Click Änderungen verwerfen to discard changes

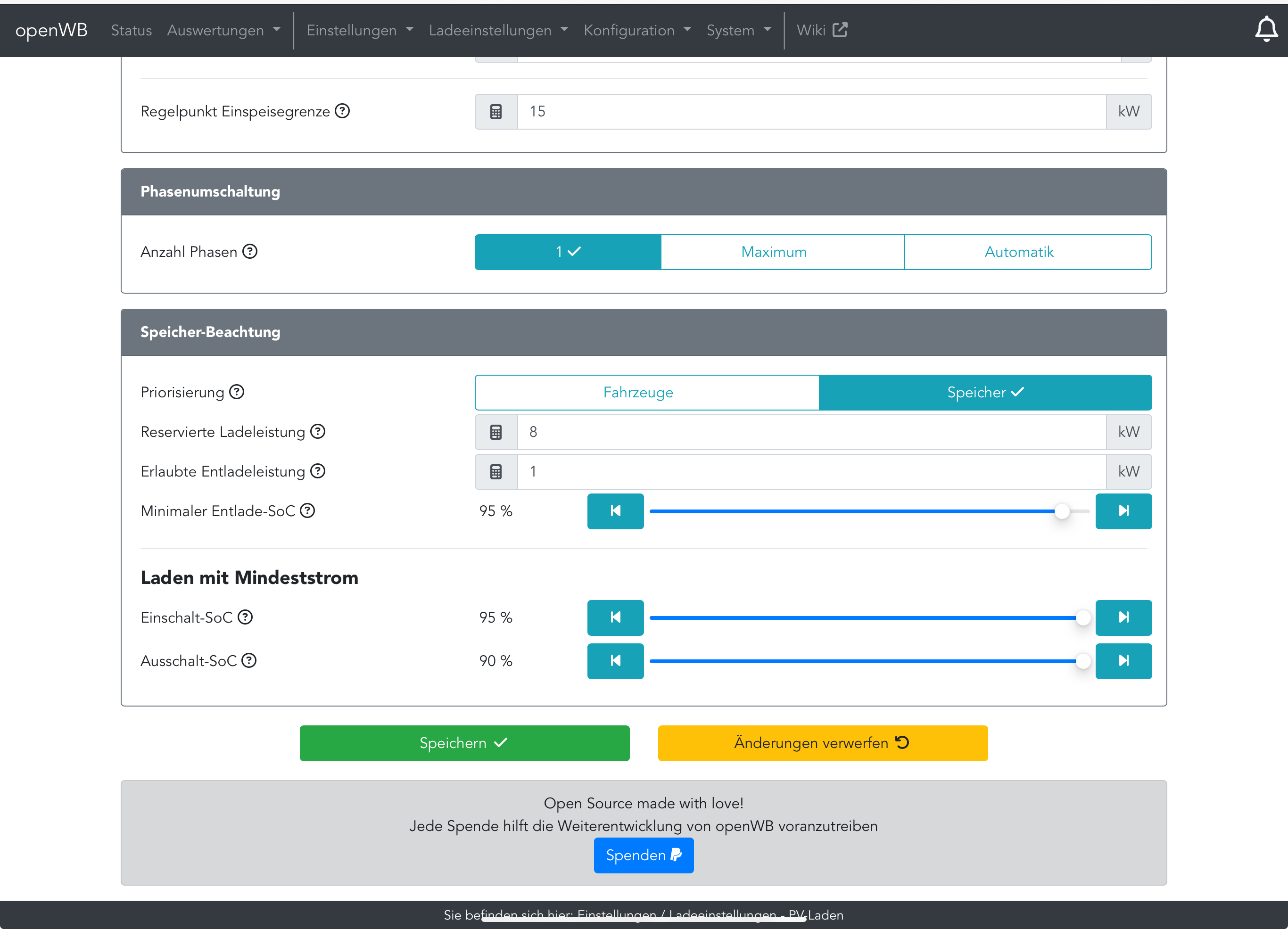pos(822,743)
